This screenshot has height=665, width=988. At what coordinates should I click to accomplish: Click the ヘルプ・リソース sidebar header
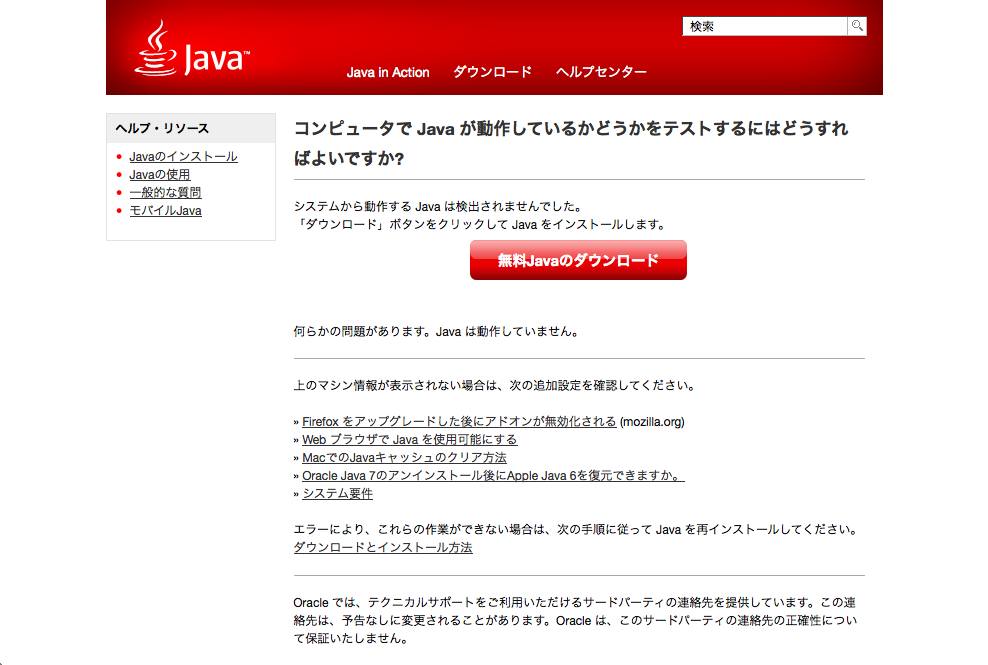(x=162, y=128)
